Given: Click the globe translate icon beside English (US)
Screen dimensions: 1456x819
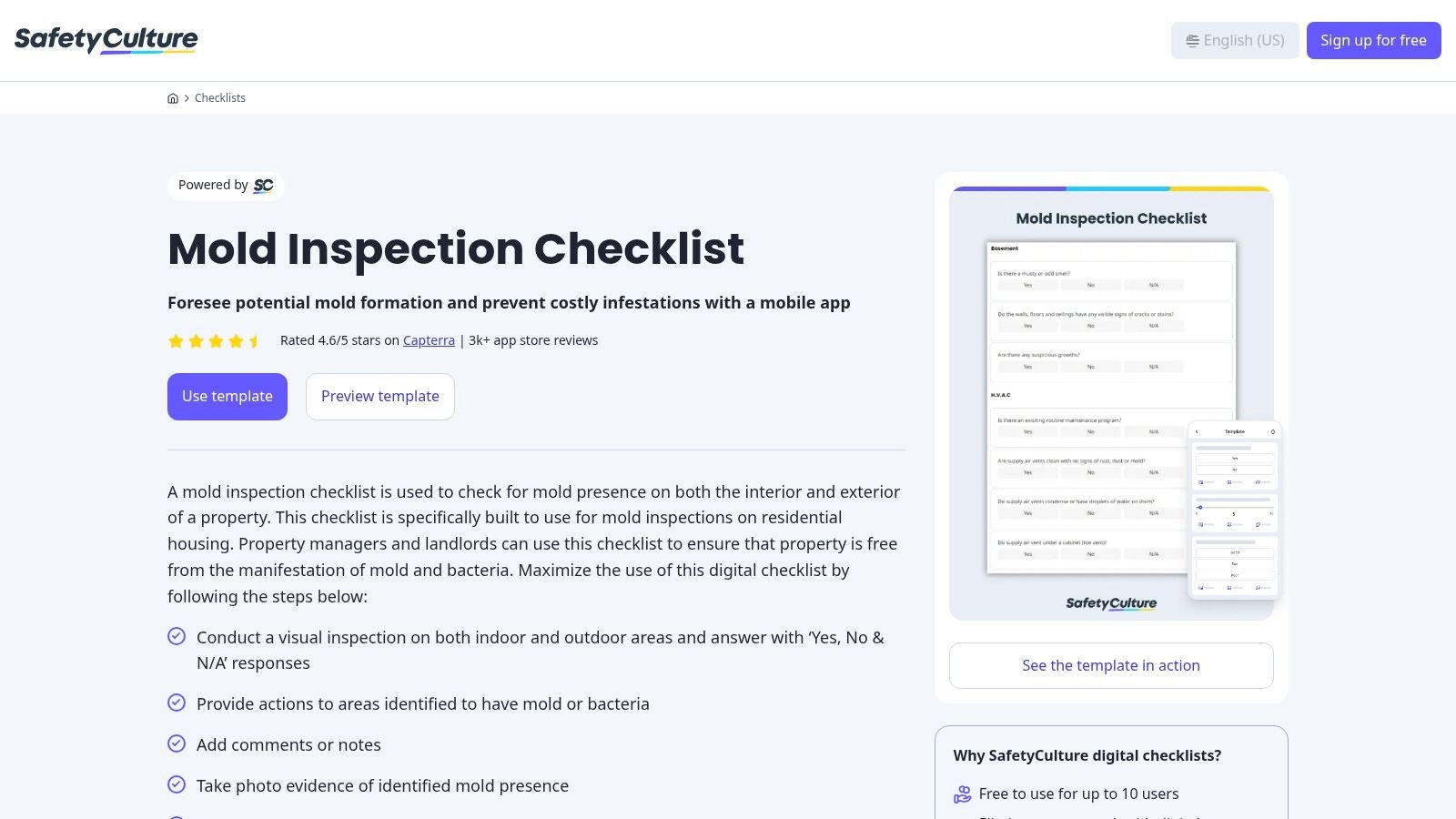Looking at the screenshot, I should click(1192, 40).
